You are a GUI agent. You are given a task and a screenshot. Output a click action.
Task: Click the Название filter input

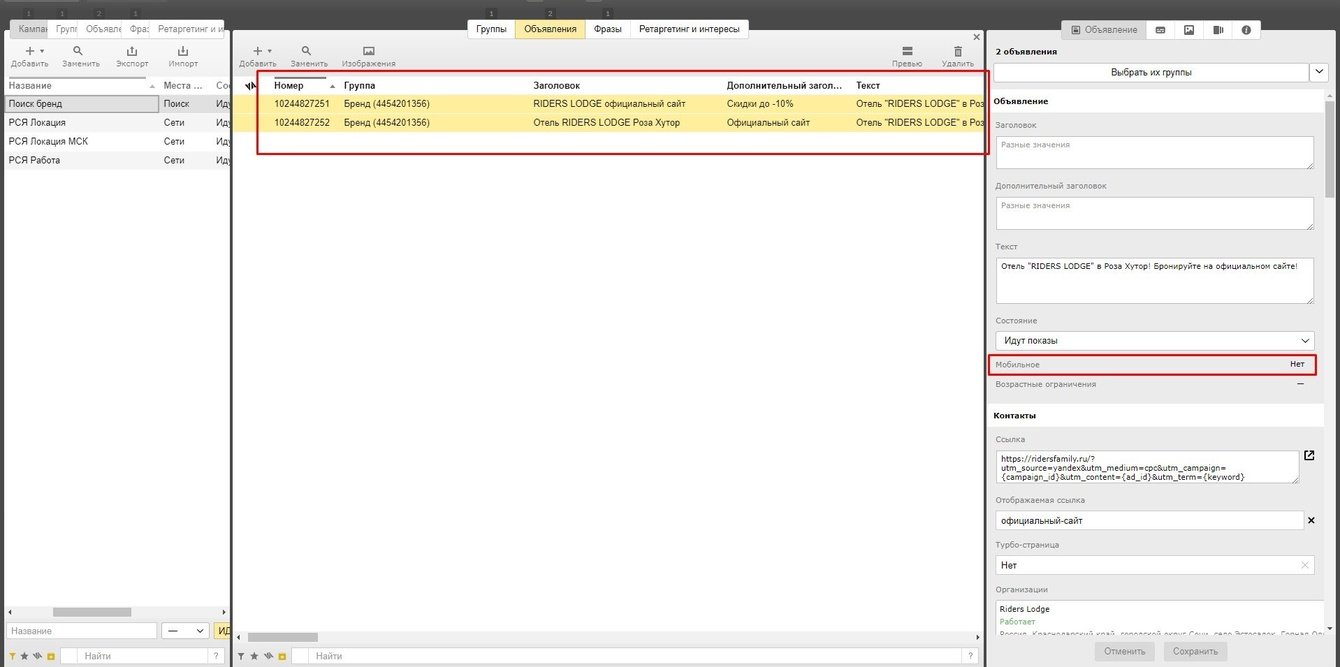point(81,631)
